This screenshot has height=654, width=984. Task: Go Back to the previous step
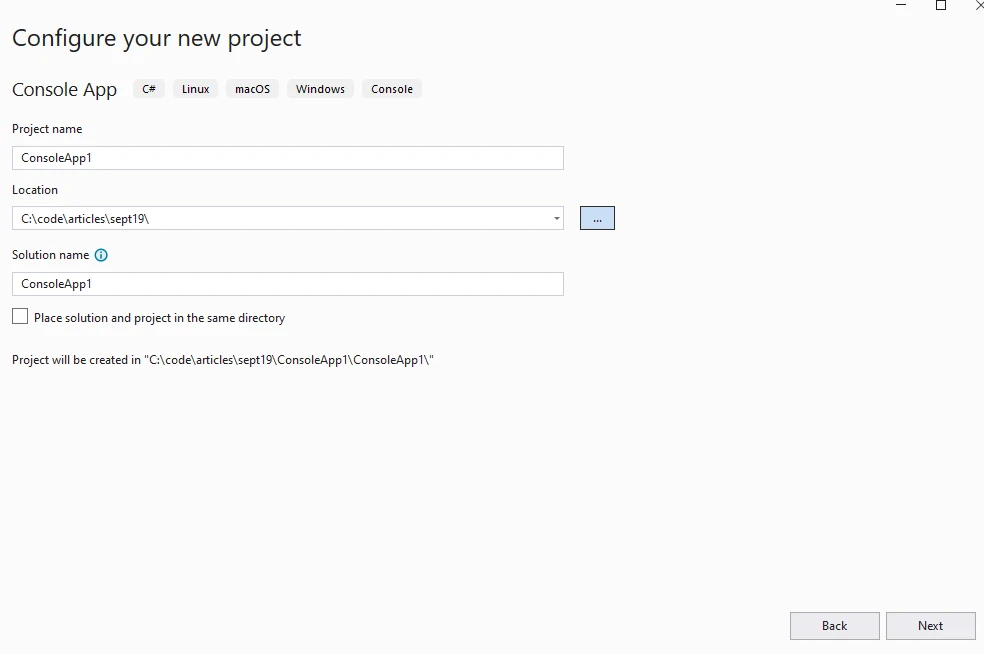coord(834,626)
